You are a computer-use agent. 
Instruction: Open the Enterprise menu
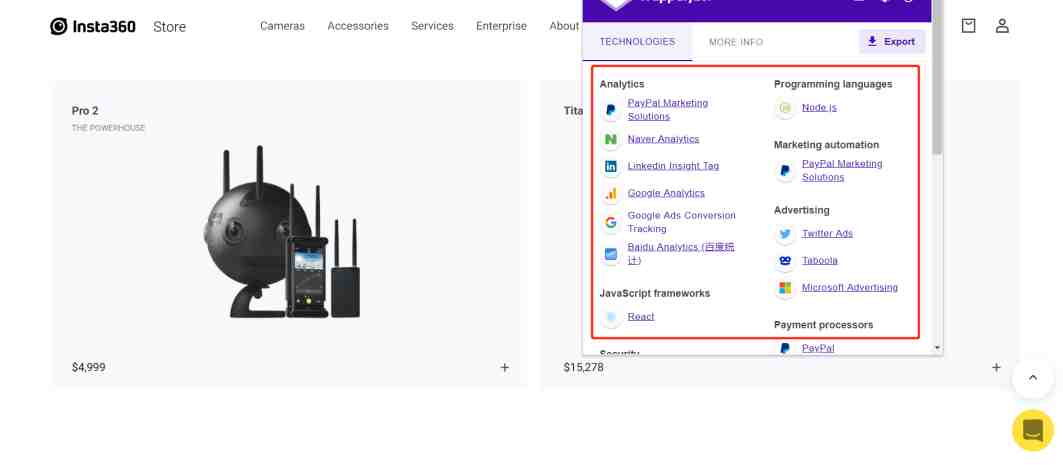click(x=501, y=26)
